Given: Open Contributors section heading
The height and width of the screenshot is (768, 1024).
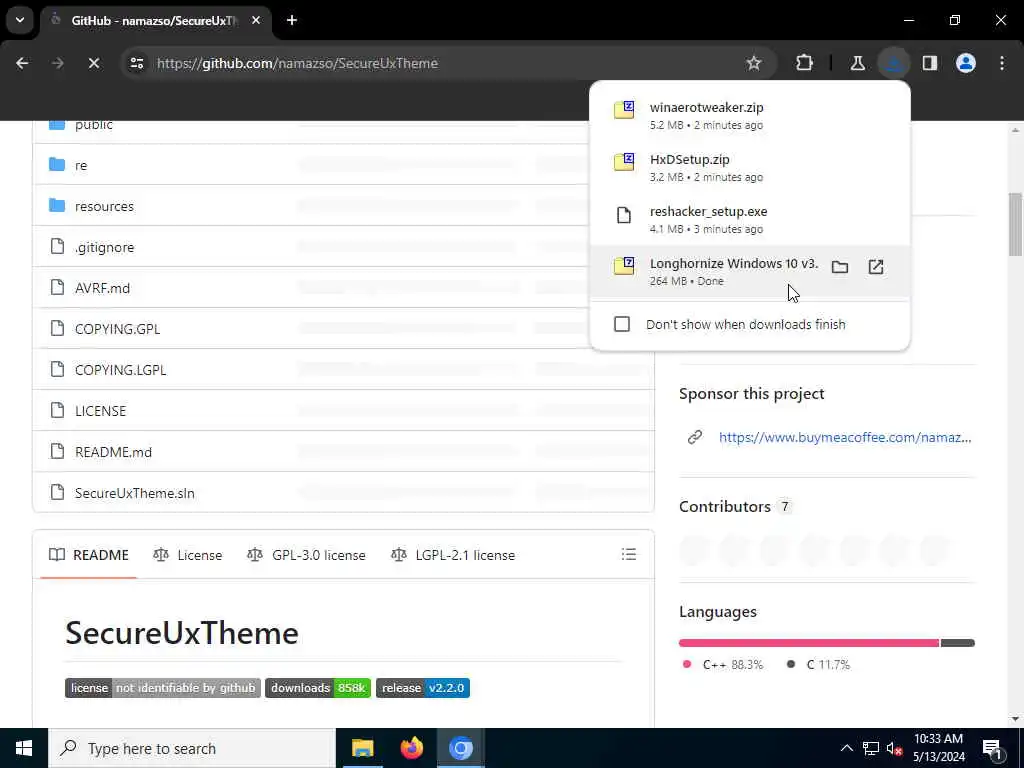Looking at the screenshot, I should click(x=725, y=507).
